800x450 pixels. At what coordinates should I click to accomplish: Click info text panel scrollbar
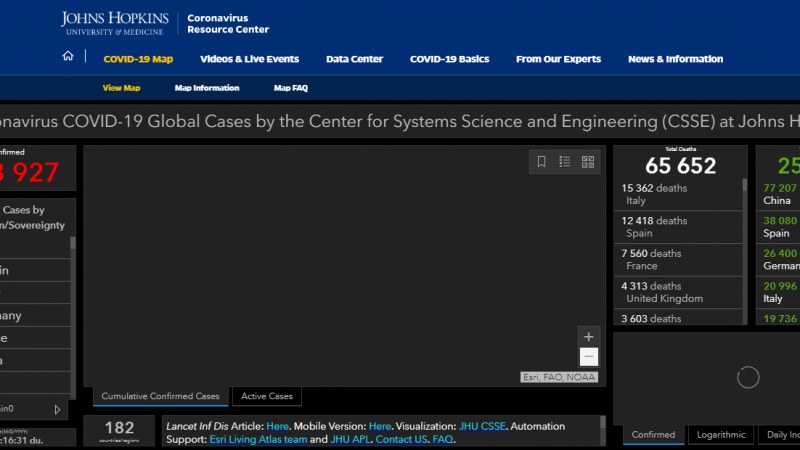(603, 431)
